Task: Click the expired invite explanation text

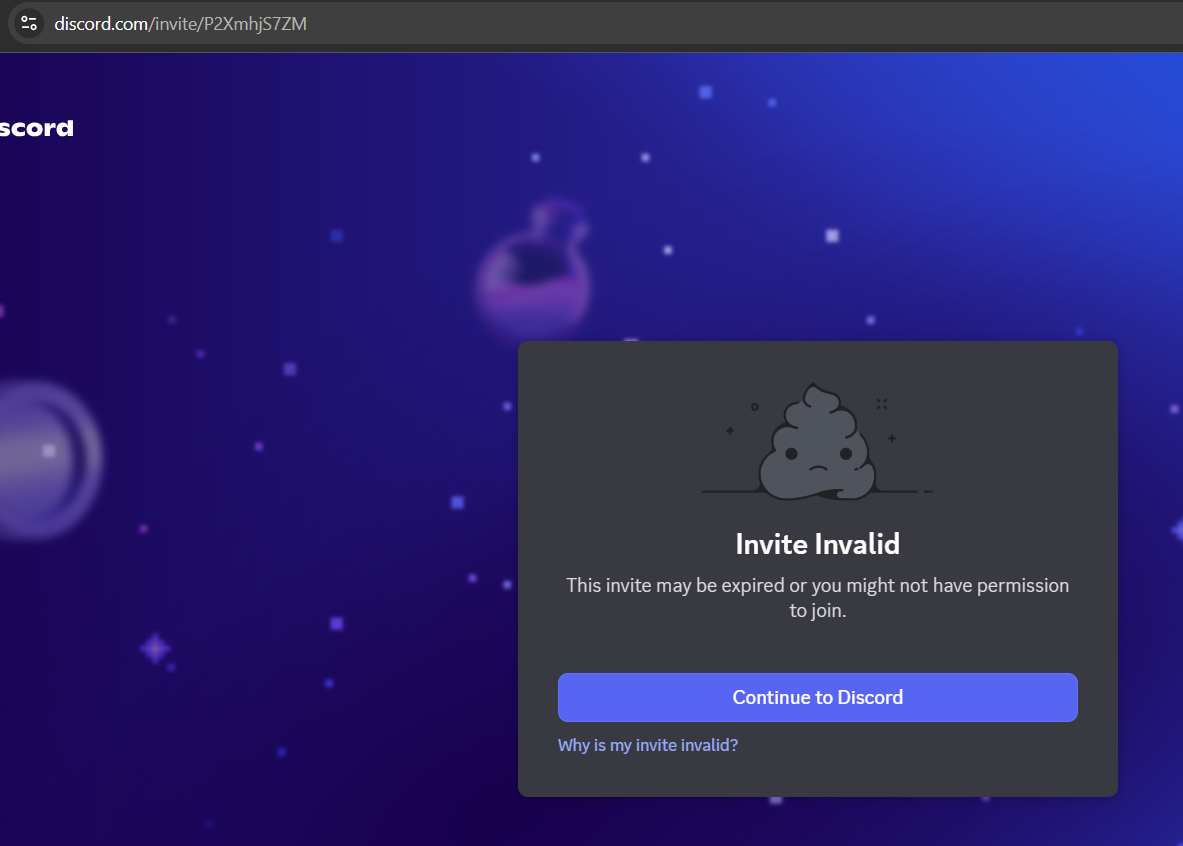Action: [x=817, y=598]
